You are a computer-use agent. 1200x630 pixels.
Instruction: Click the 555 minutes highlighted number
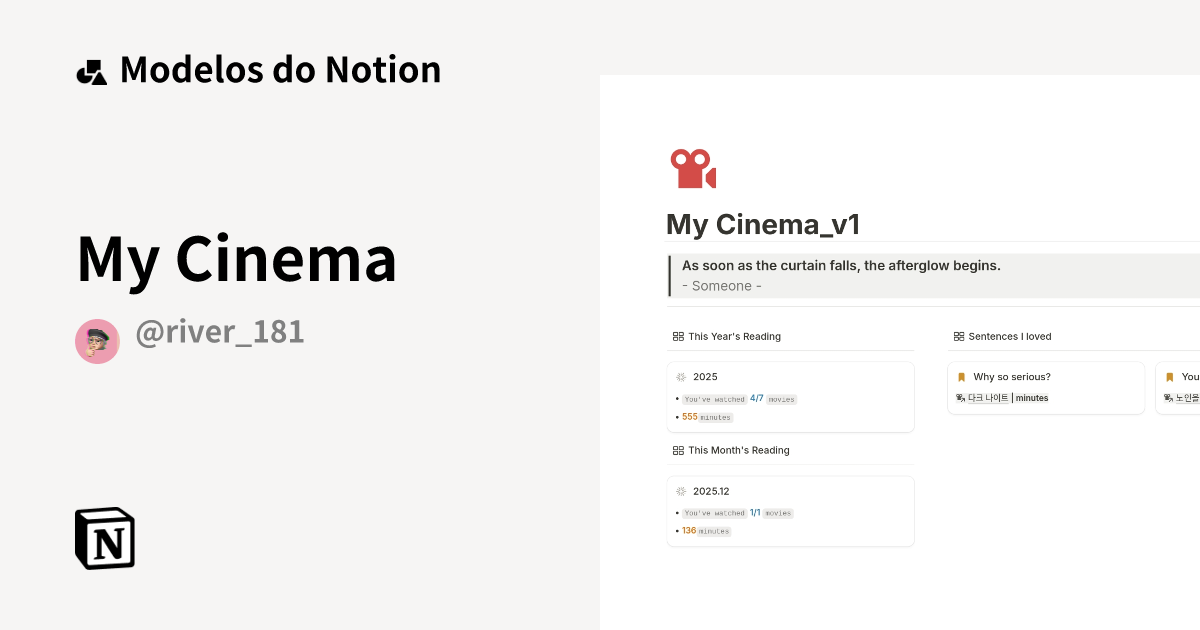tap(688, 417)
